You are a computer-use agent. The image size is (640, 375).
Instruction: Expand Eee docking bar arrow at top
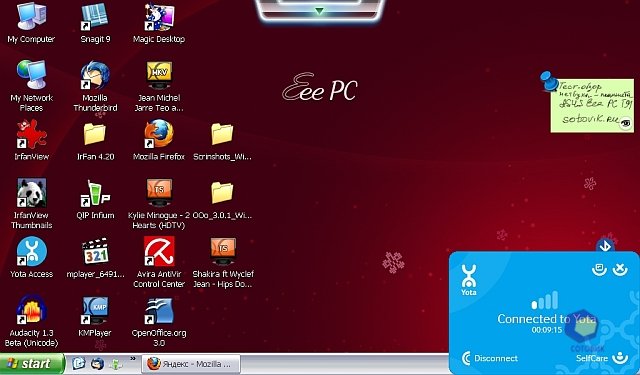(x=320, y=11)
